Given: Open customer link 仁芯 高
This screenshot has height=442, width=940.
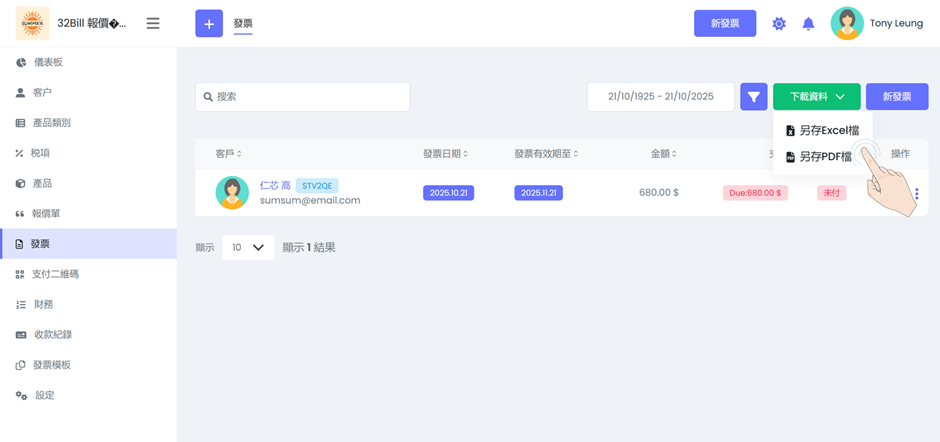Looking at the screenshot, I should (x=275, y=185).
